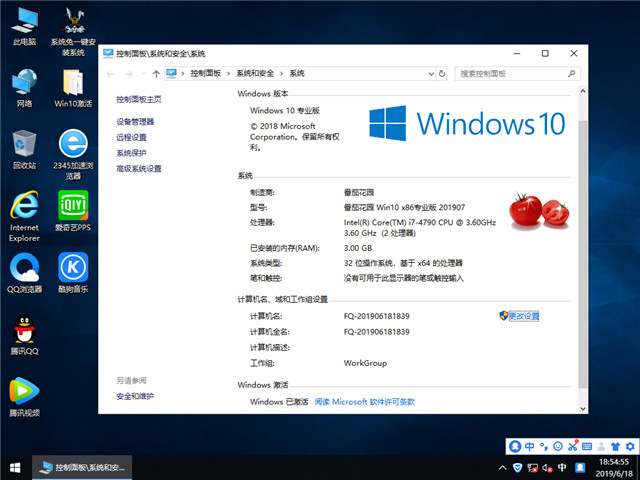Open 设备管理器 link
This screenshot has width=640, height=480.
tap(135, 122)
